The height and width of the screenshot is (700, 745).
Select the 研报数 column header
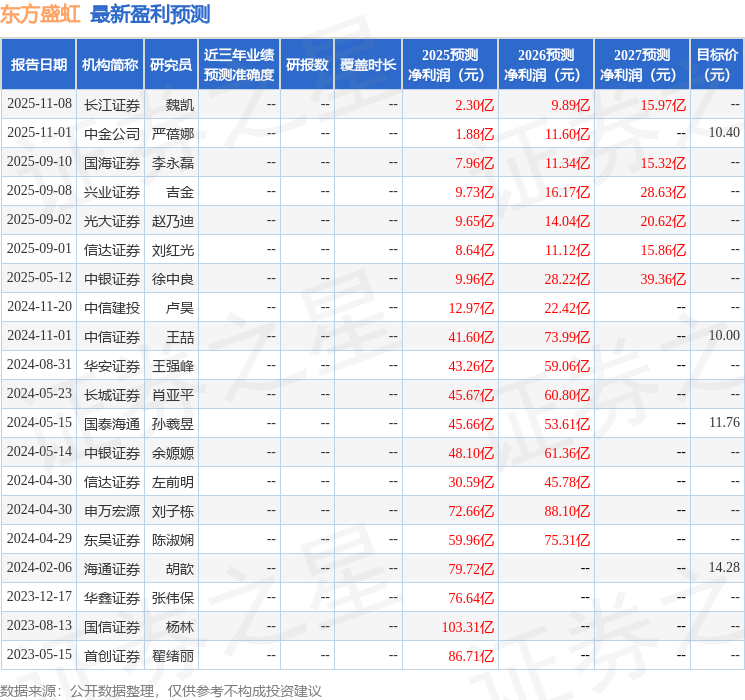tap(306, 64)
